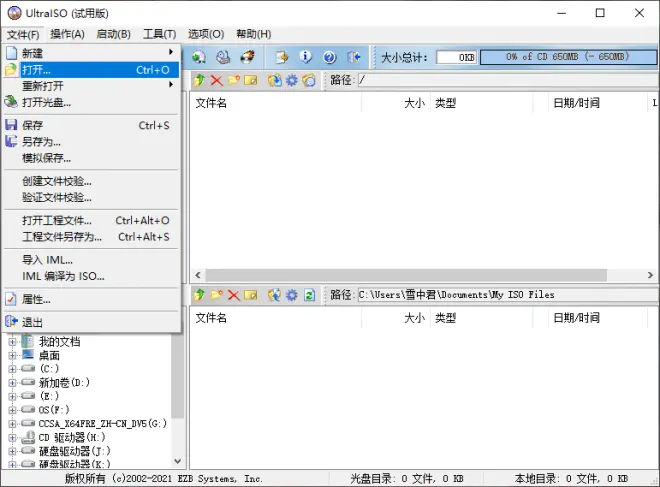This screenshot has width=660, height=487.
Task: Choose 保存 from the File menu
Action: tap(91, 125)
